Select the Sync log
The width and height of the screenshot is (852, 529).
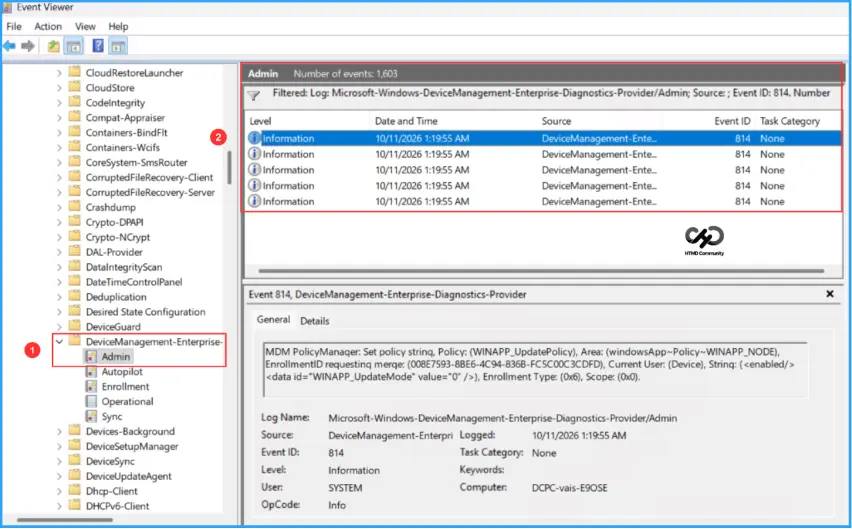tap(111, 416)
